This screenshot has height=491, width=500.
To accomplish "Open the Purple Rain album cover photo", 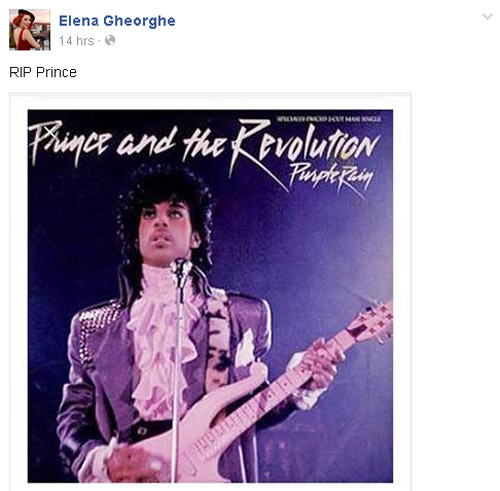I will pyautogui.click(x=210, y=296).
